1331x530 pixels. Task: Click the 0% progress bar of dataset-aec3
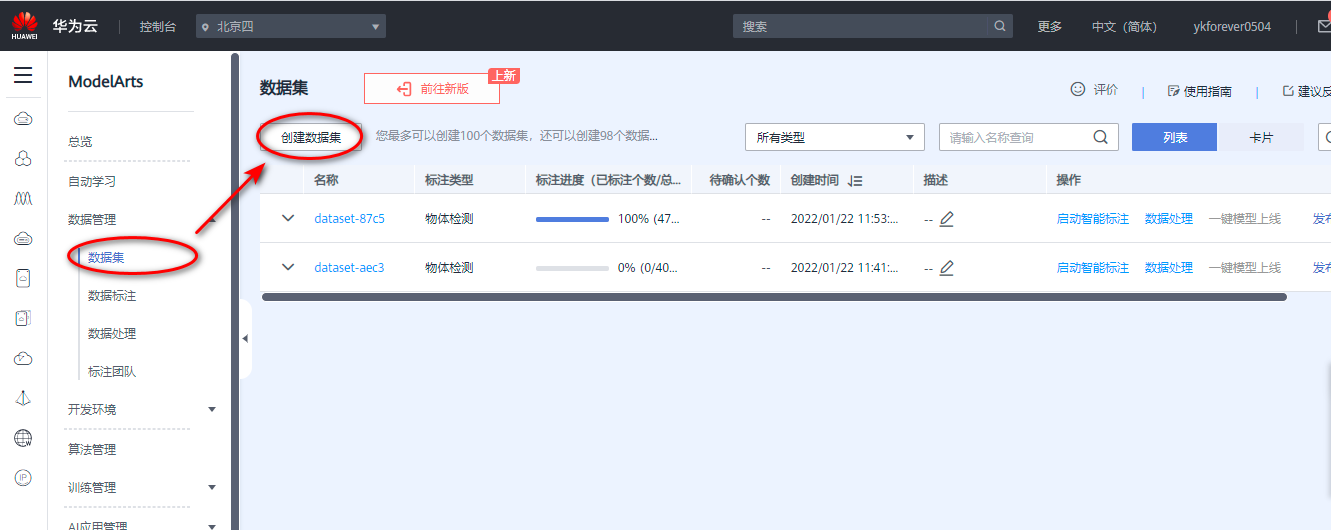(572, 268)
